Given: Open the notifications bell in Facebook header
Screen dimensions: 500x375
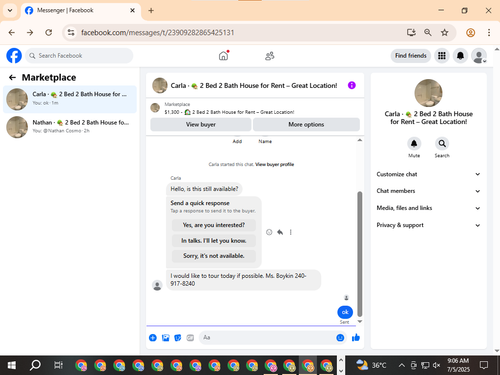Looking at the screenshot, I should click(x=460, y=56).
